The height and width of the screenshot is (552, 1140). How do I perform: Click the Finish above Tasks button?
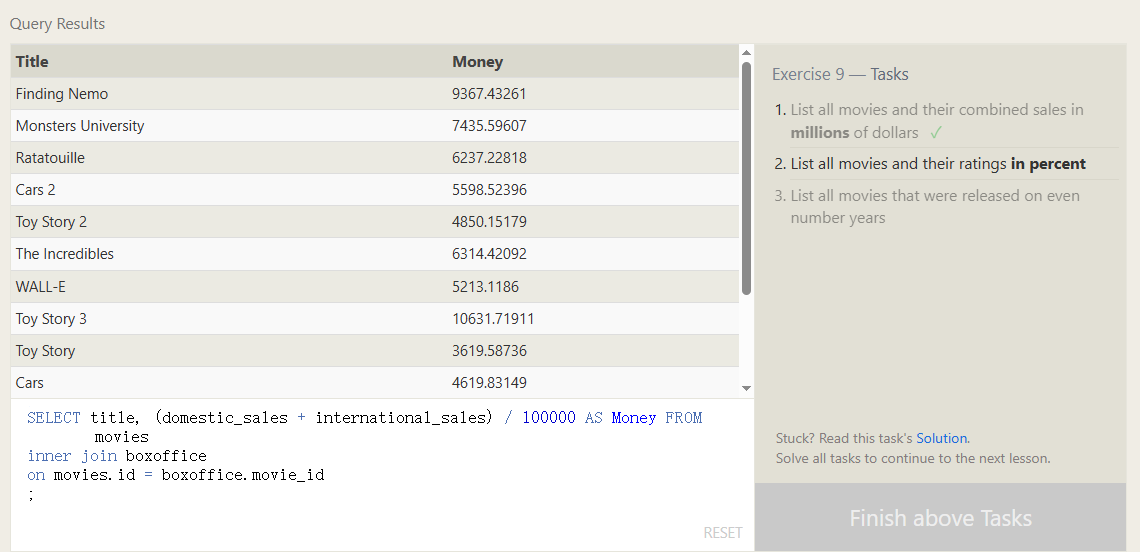pos(940,518)
